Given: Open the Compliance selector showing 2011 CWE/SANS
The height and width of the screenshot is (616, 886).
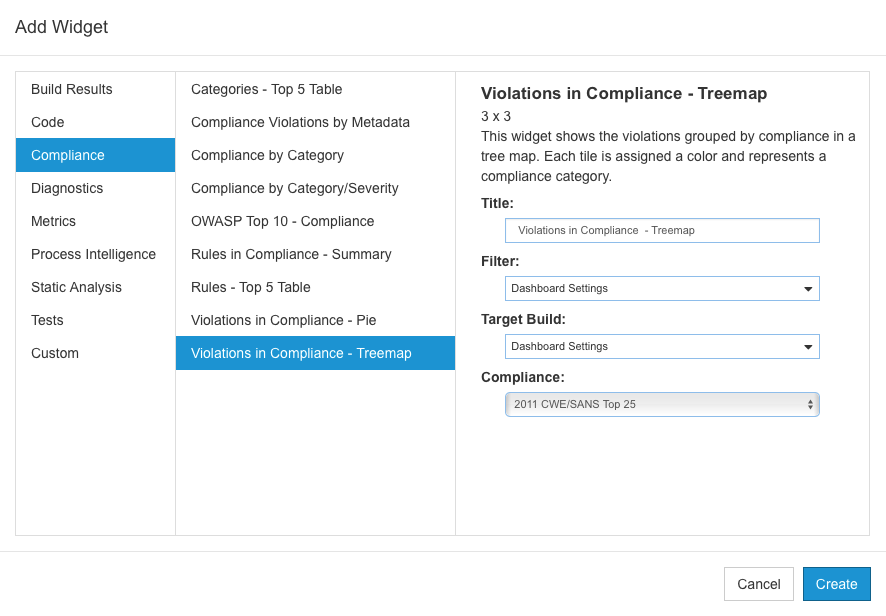Looking at the screenshot, I should point(662,405).
